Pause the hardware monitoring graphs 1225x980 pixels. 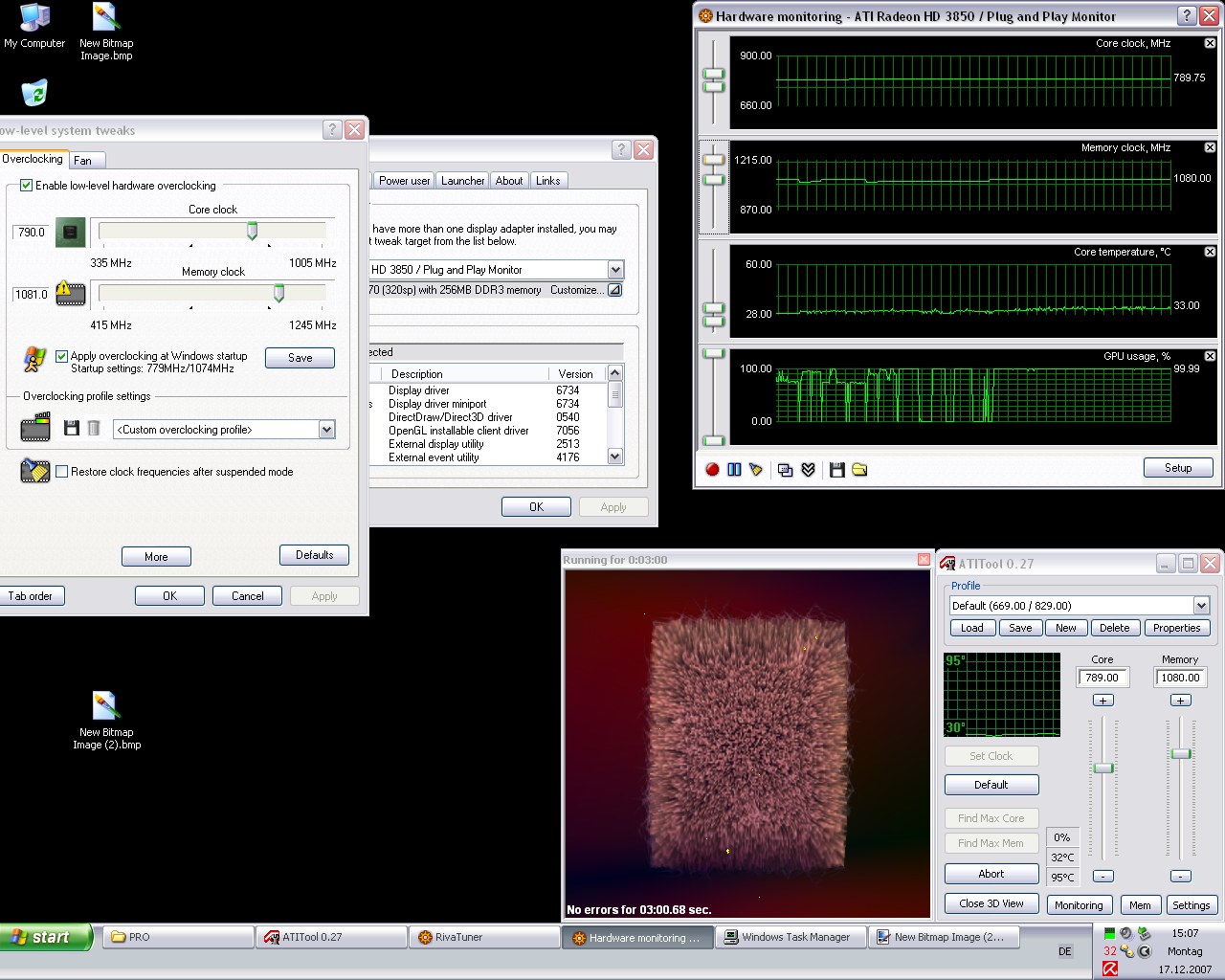[734, 469]
